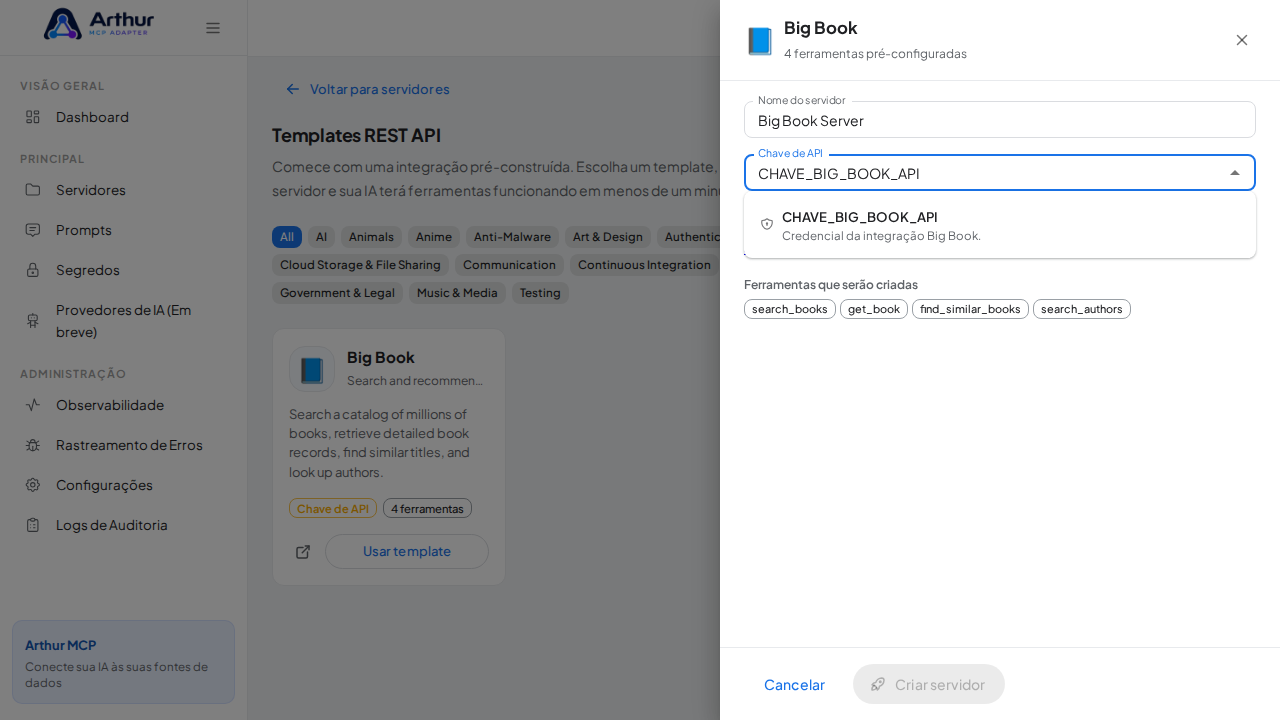Select the All category filter chip

[287, 237]
